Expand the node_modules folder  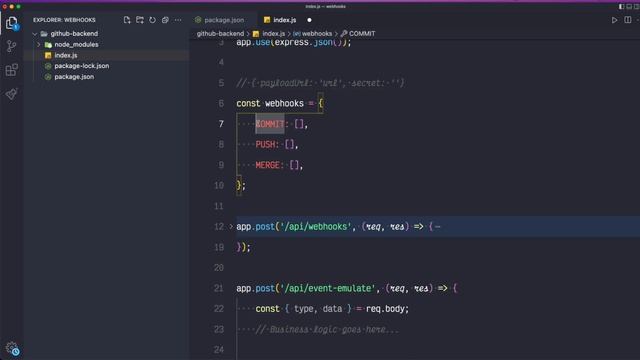point(39,44)
